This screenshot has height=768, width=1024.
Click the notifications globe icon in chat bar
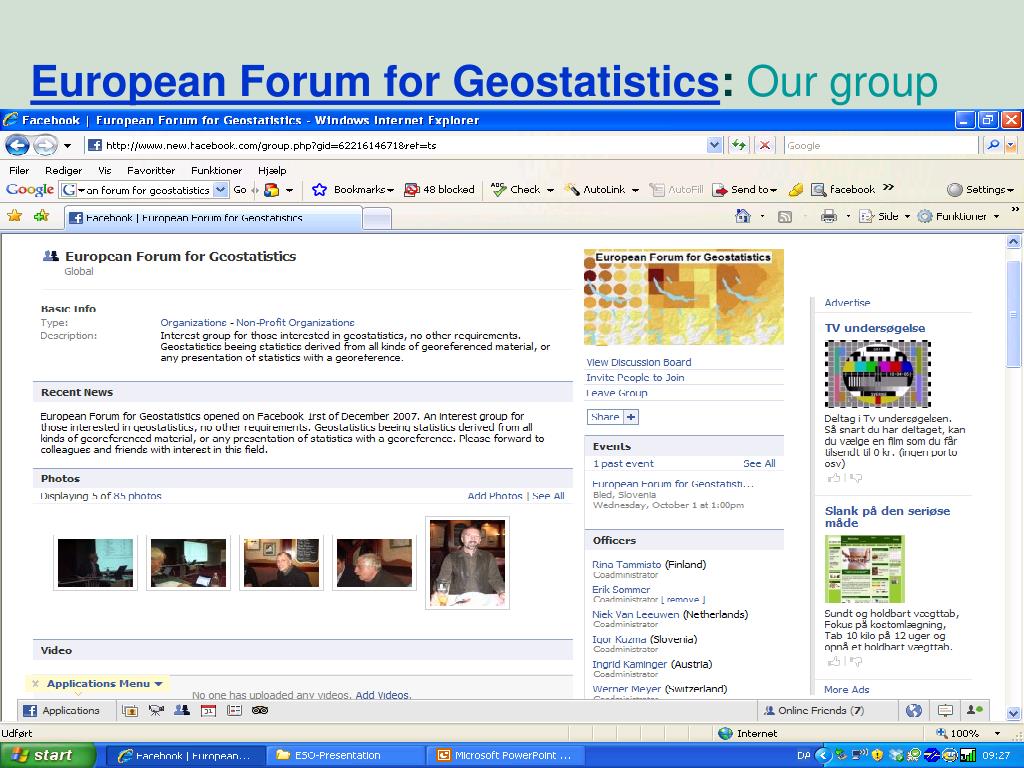pyautogui.click(x=914, y=711)
